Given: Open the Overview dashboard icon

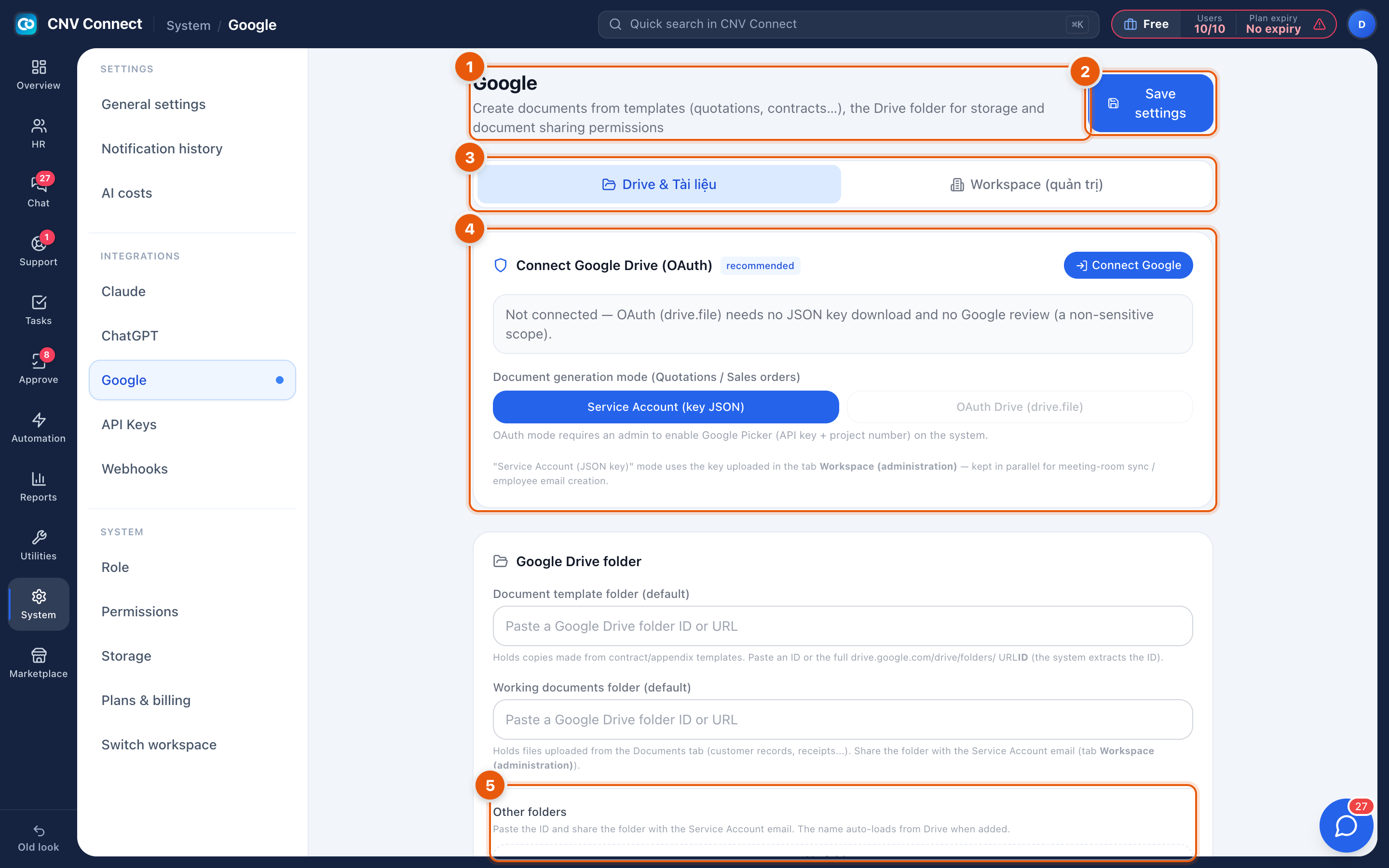Looking at the screenshot, I should (x=39, y=68).
